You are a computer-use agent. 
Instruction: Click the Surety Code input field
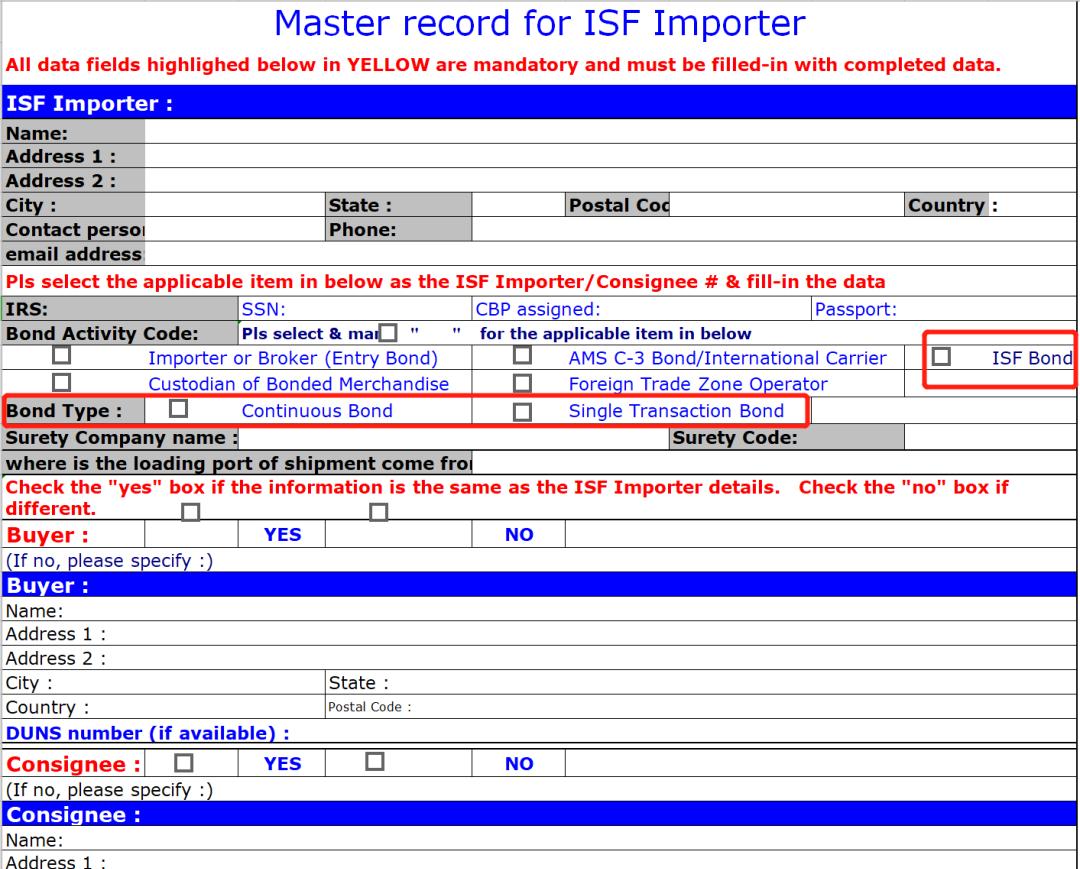988,437
